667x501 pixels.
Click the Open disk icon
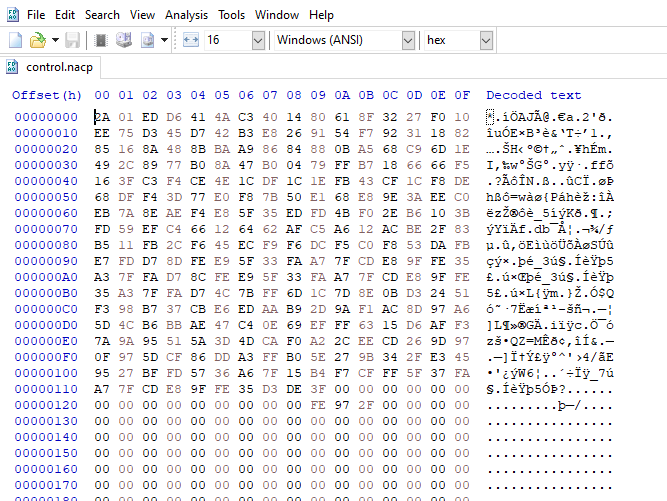click(x=124, y=40)
